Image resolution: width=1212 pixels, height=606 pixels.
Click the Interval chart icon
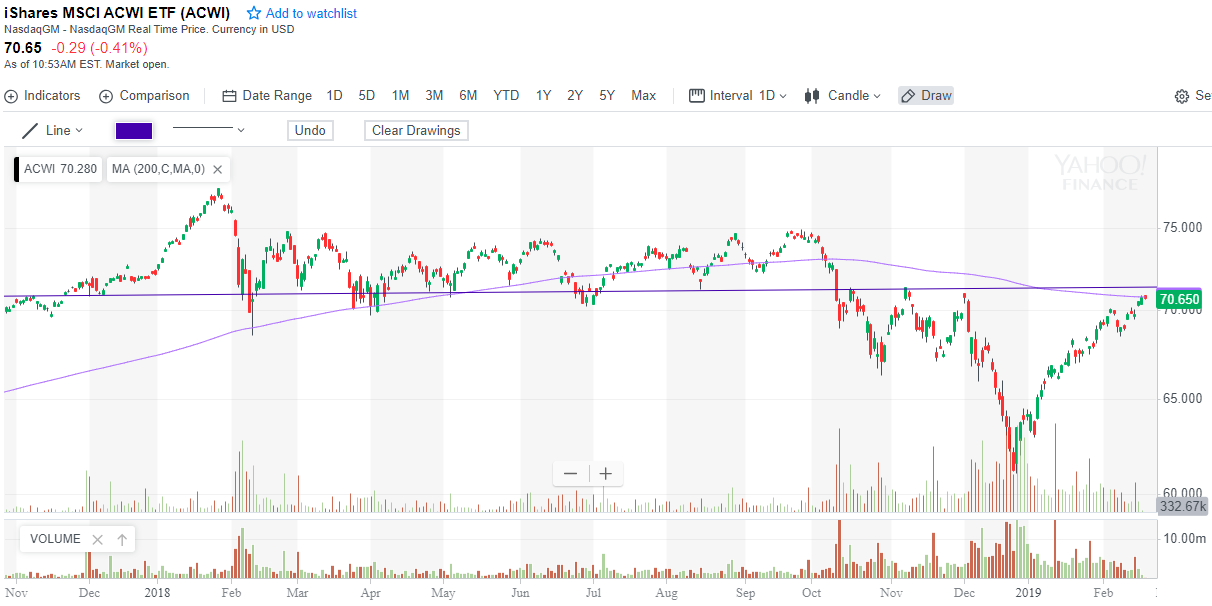(x=696, y=96)
